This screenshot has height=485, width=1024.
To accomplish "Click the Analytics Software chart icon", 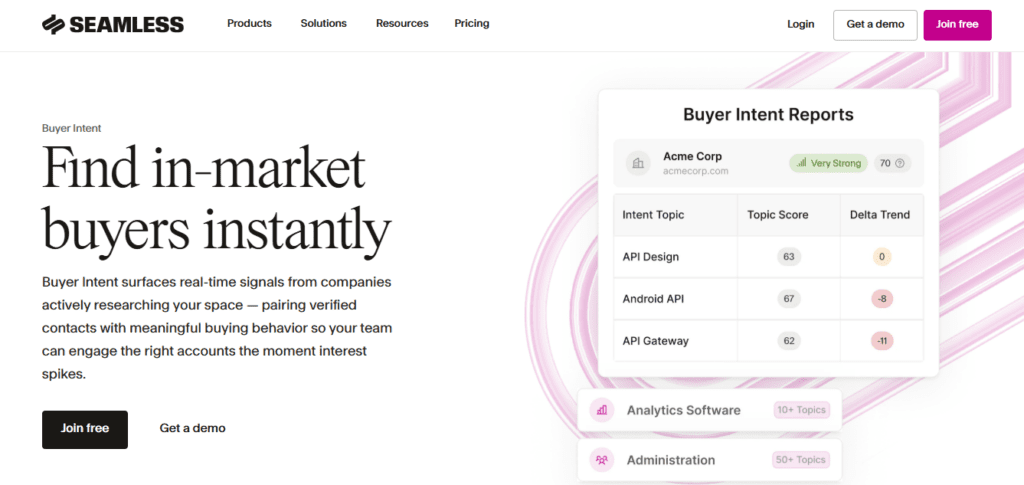I will (602, 410).
